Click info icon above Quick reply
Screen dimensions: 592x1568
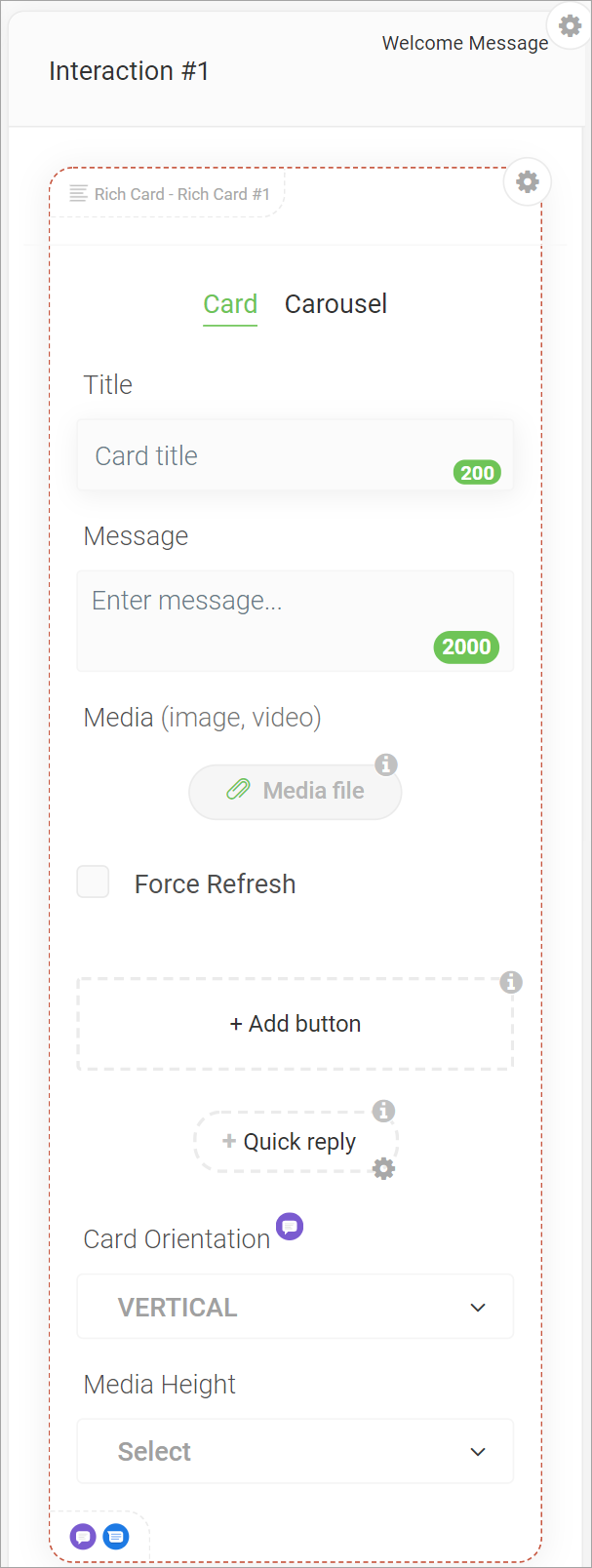click(x=384, y=1111)
